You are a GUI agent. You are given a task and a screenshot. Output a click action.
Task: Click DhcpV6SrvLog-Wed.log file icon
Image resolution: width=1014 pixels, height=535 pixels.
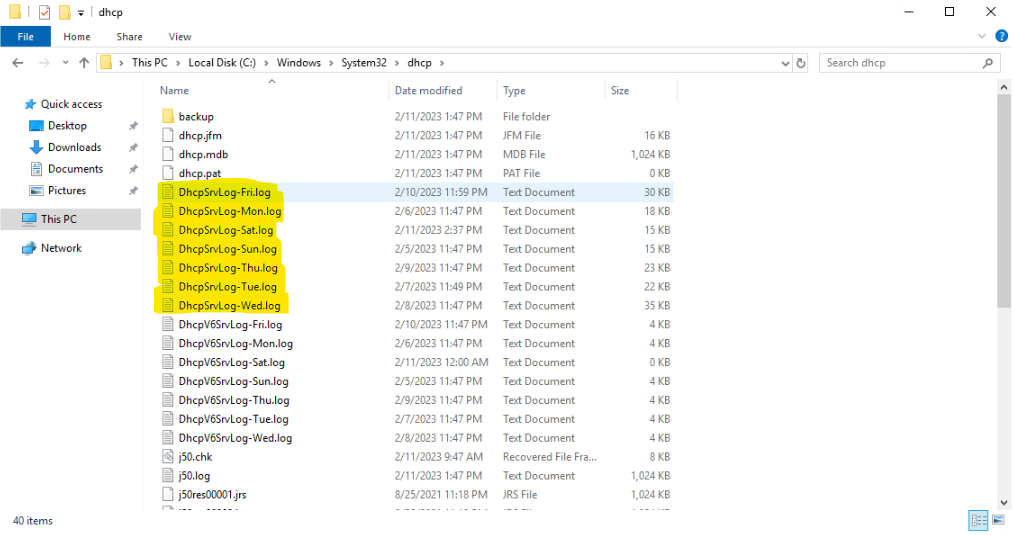coord(168,437)
